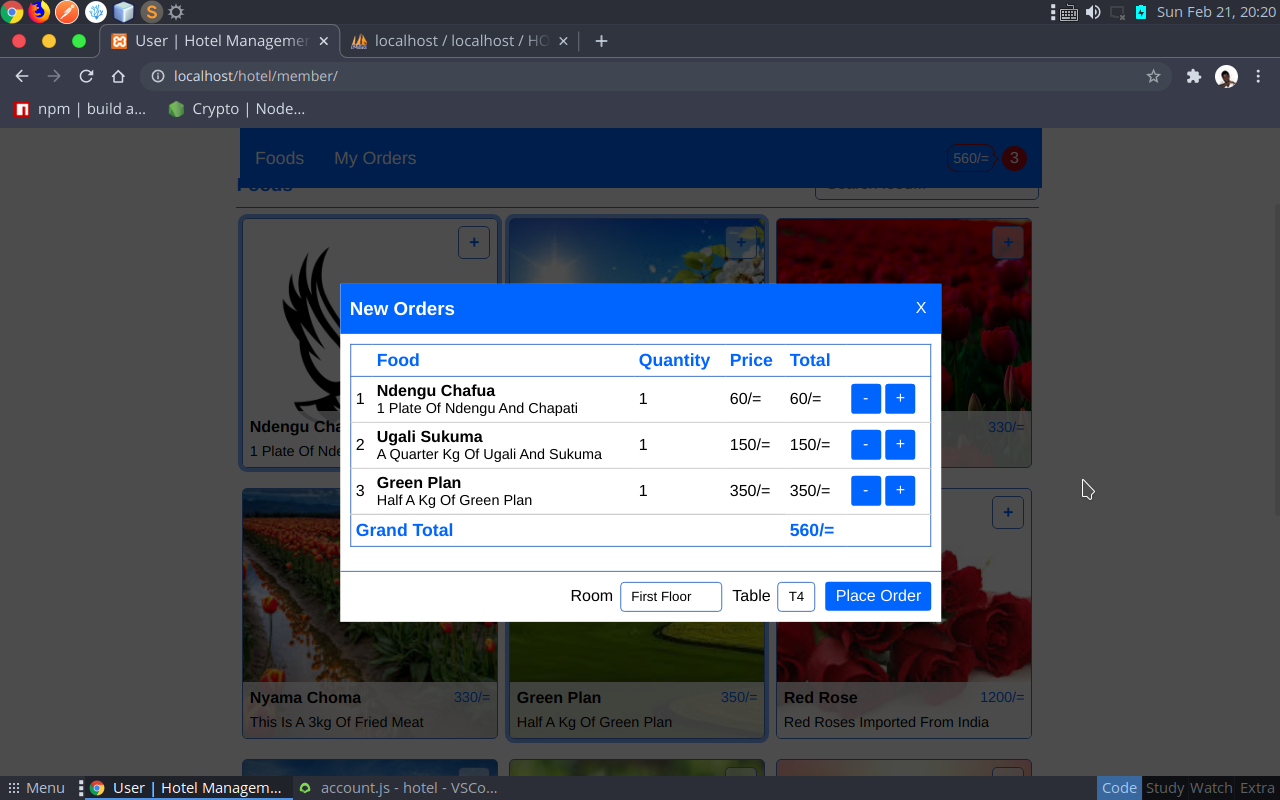Open VS Code editing account.js from taskbar

(398, 787)
